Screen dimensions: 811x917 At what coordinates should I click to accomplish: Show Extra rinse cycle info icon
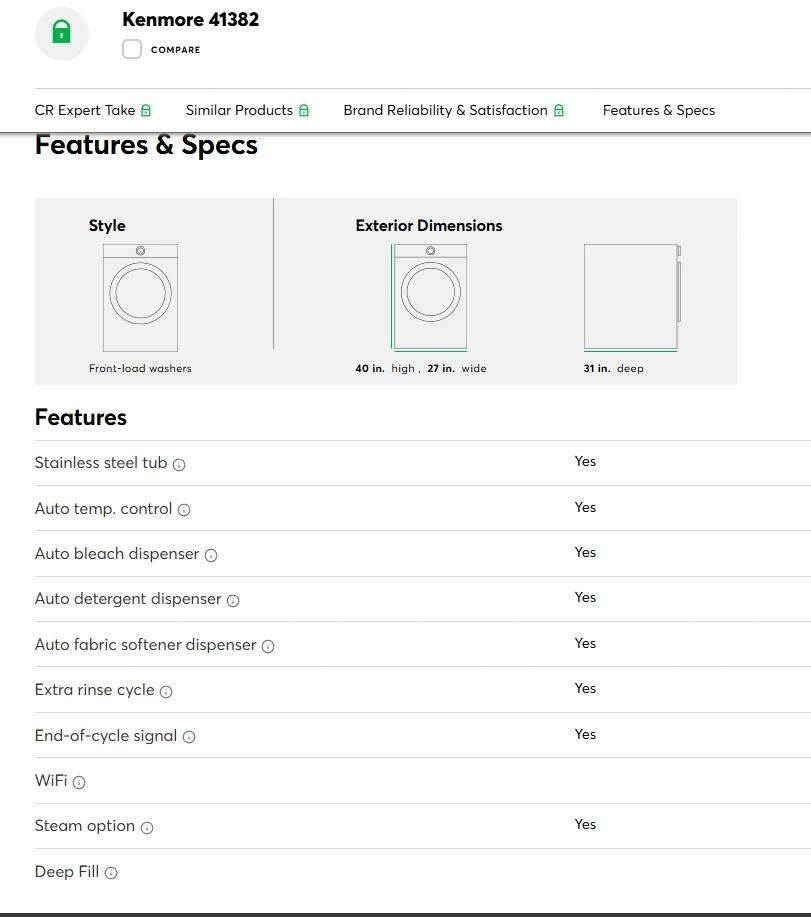pyautogui.click(x=166, y=691)
